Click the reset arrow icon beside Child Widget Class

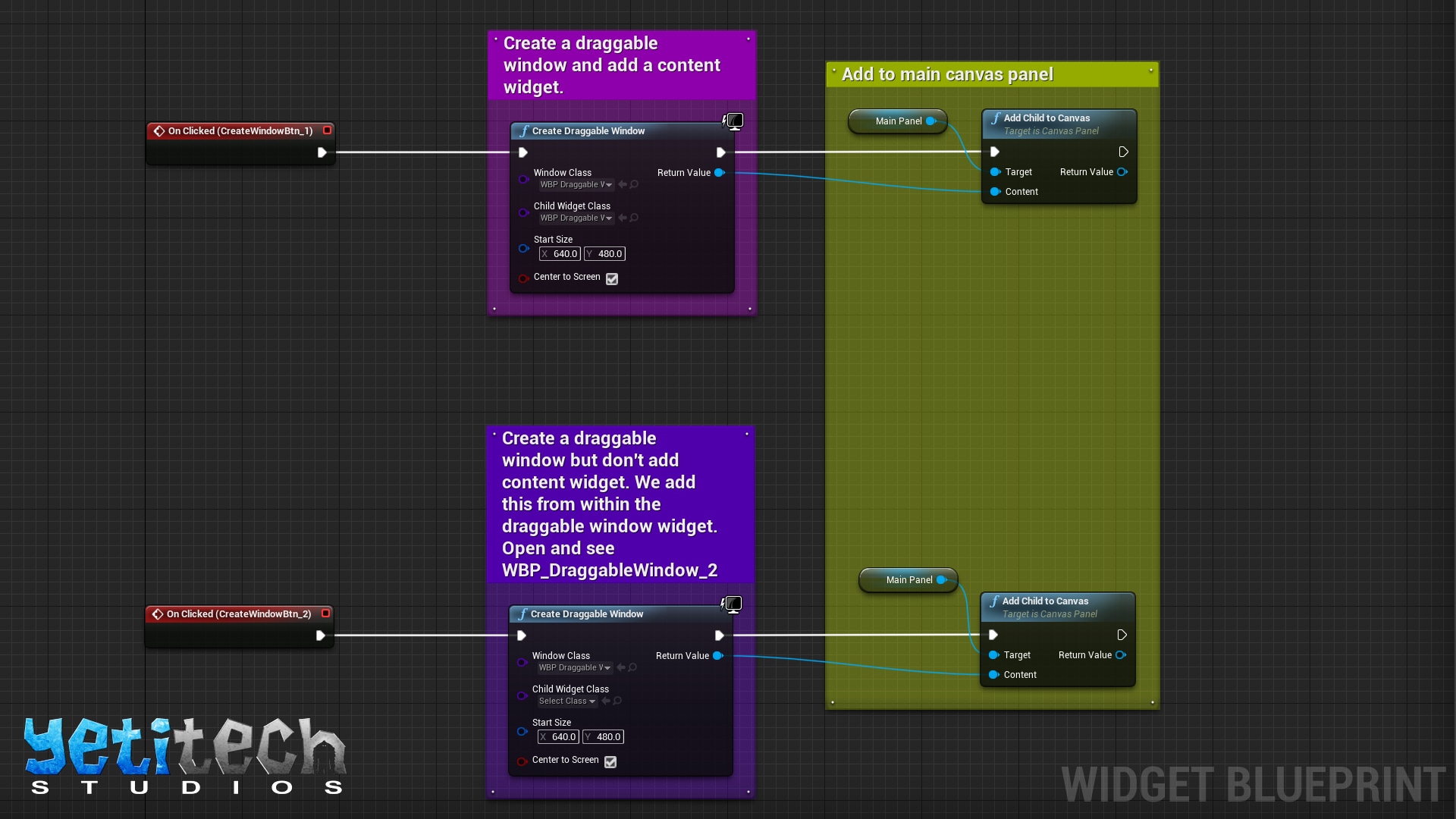click(x=623, y=218)
